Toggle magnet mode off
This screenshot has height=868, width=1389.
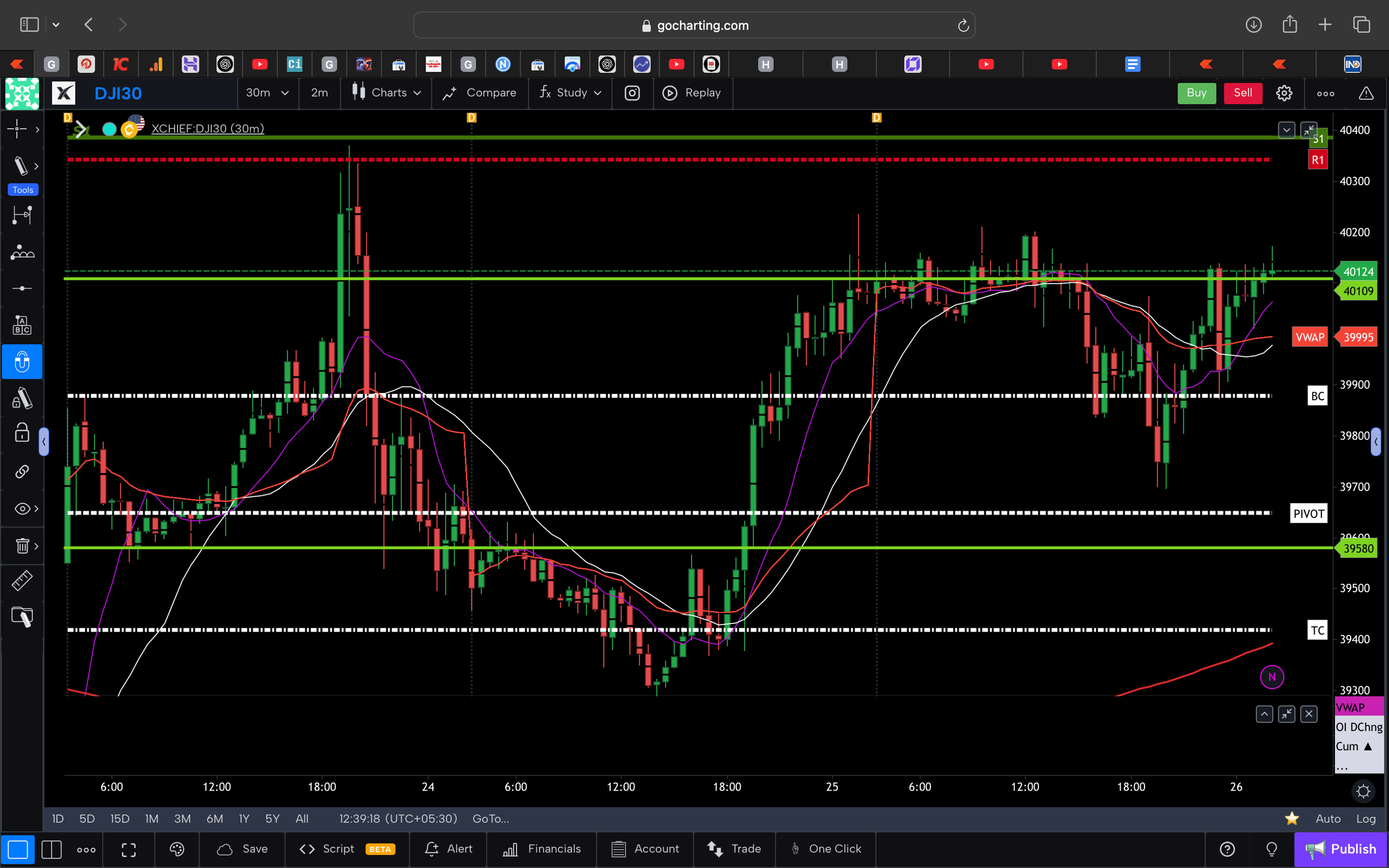tap(22, 362)
